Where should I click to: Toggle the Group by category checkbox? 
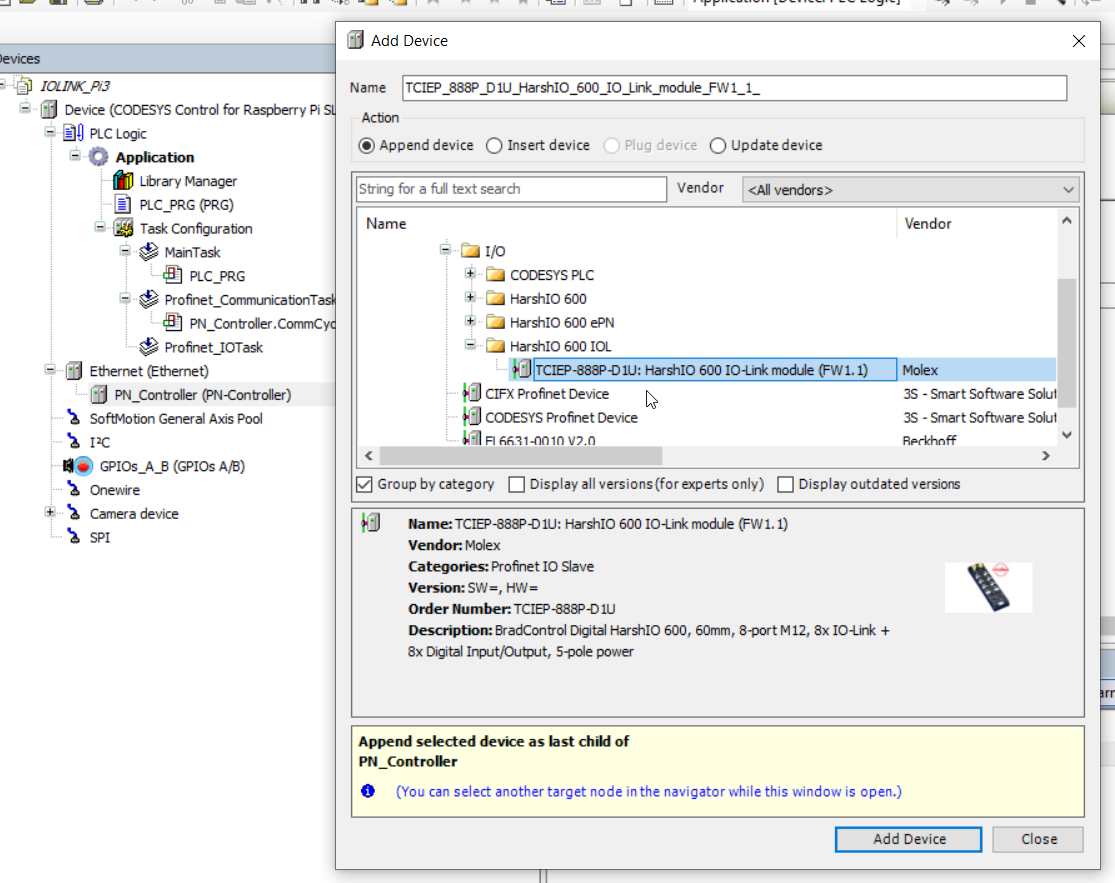pos(364,484)
